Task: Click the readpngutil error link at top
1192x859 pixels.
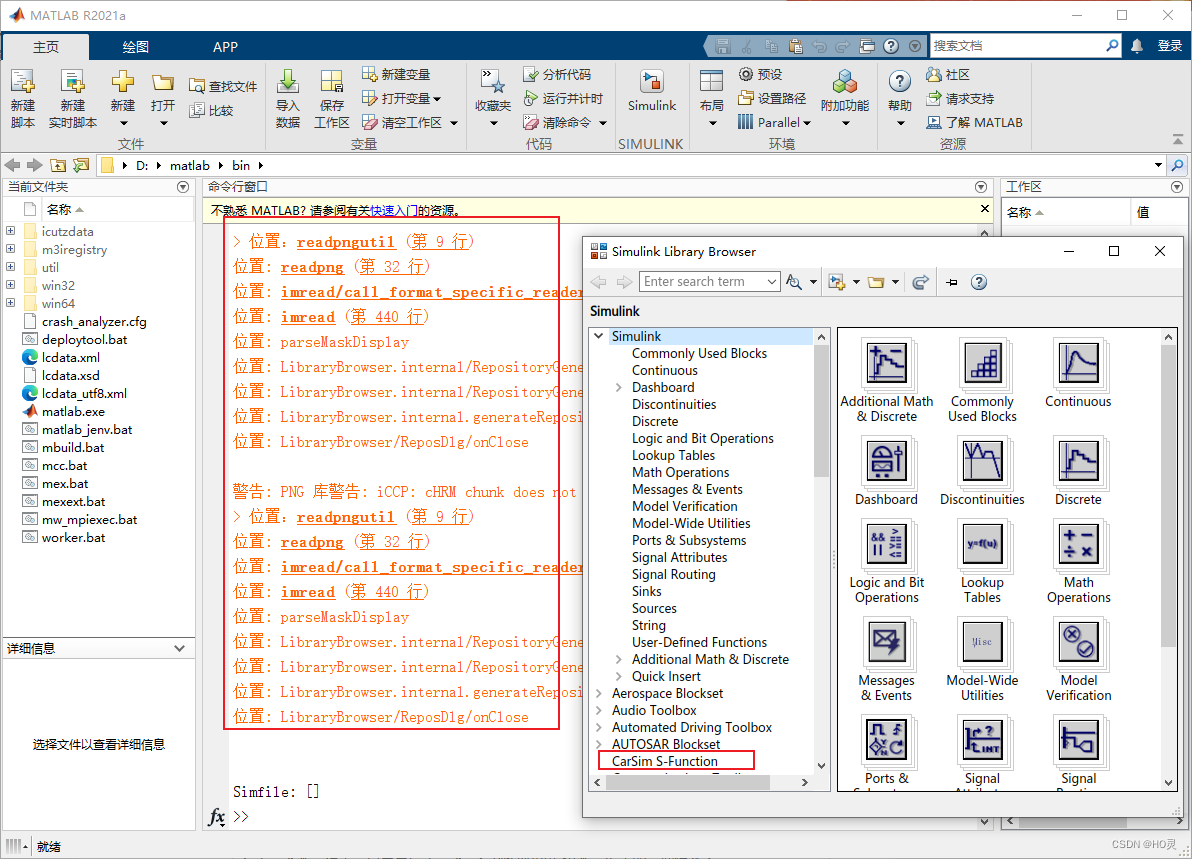Action: (345, 242)
